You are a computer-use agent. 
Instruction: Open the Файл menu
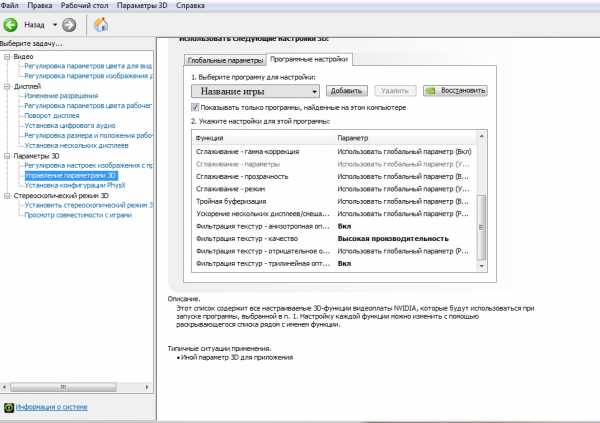9,5
